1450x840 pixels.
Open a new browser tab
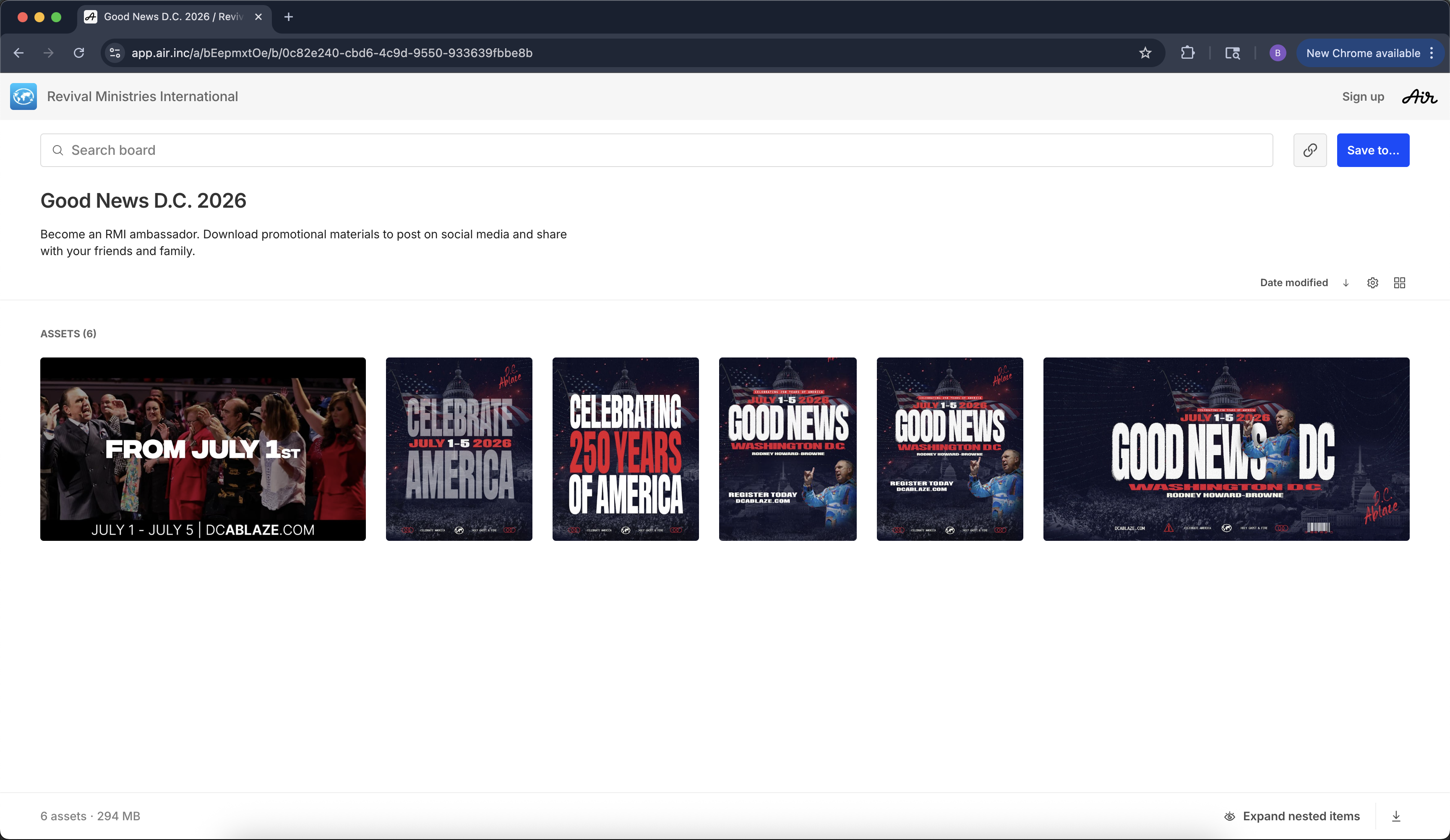(289, 17)
